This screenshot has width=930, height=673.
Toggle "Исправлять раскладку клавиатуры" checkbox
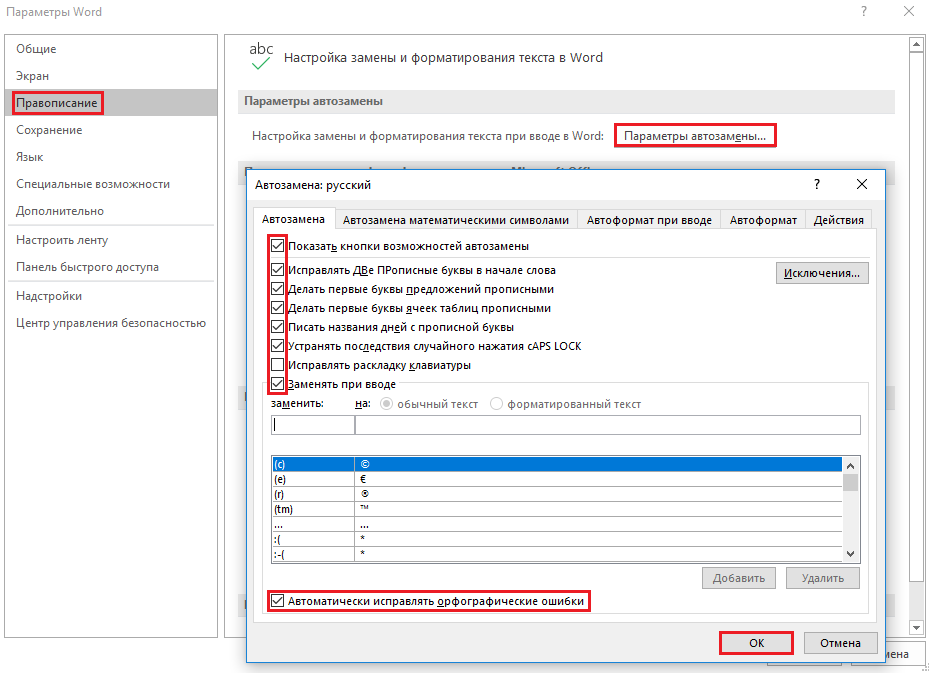pyautogui.click(x=278, y=365)
